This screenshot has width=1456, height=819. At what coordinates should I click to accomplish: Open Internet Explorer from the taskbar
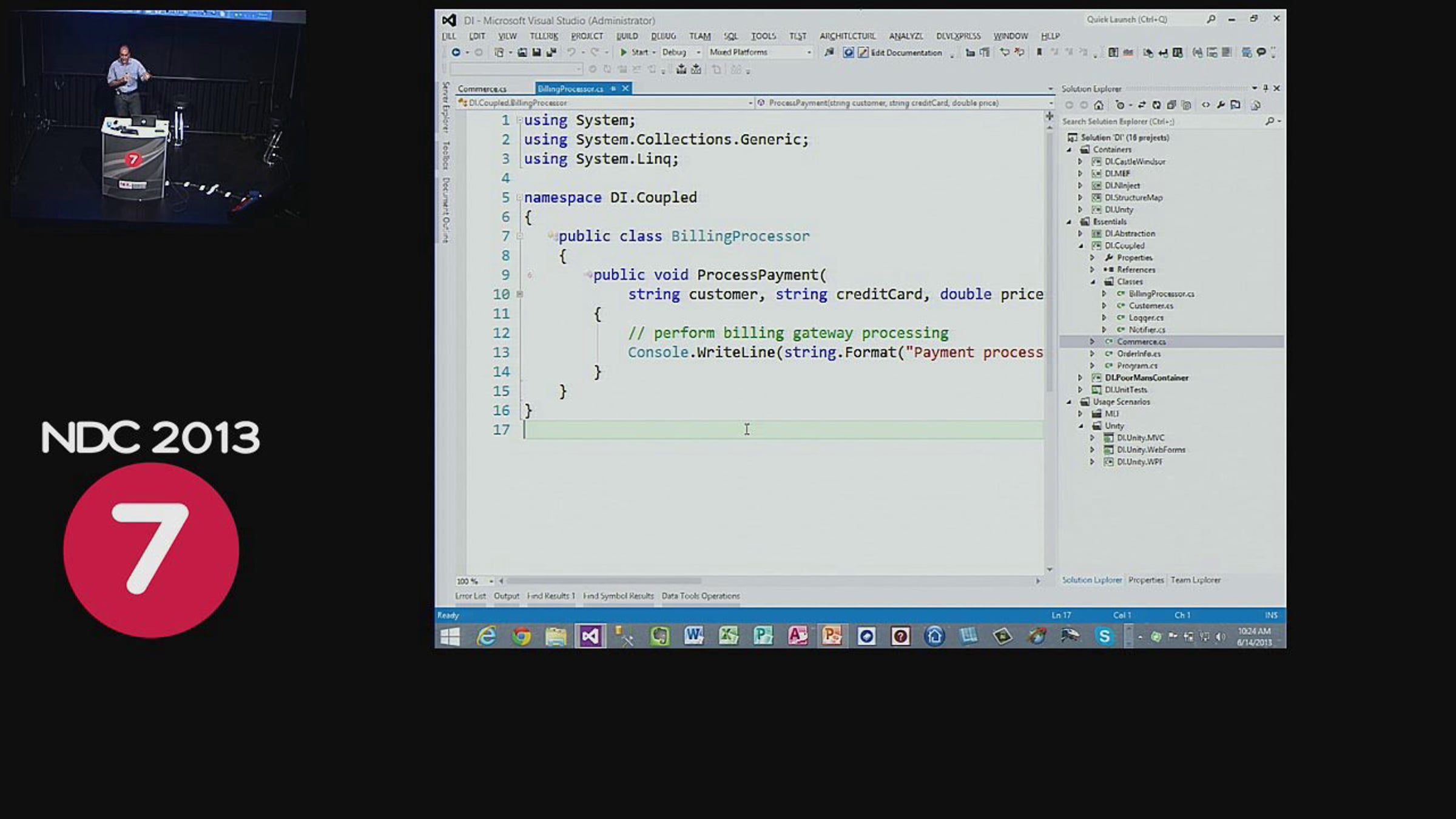(x=487, y=636)
